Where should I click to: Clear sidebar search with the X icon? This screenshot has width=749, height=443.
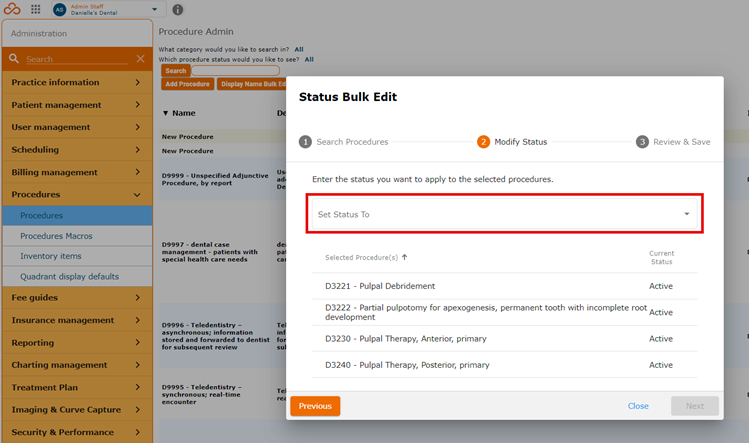click(x=140, y=58)
